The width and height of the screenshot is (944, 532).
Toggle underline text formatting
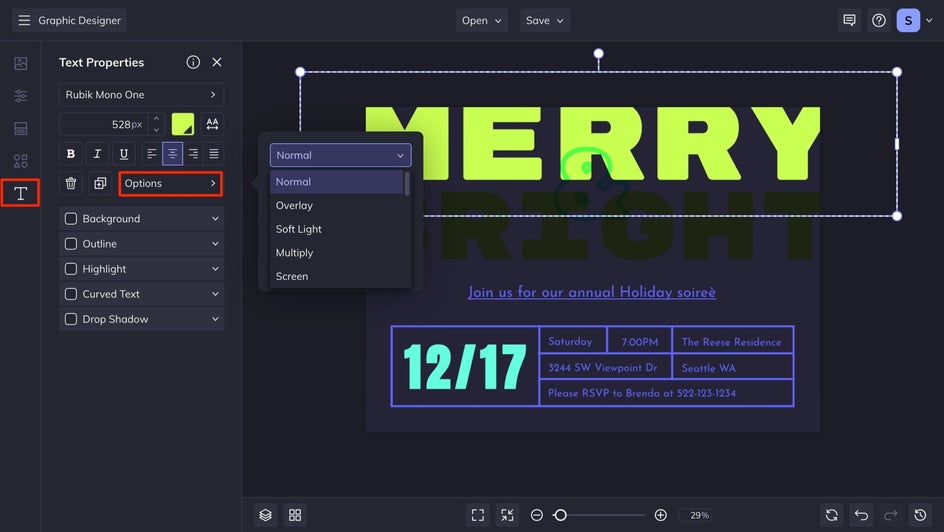pos(123,153)
